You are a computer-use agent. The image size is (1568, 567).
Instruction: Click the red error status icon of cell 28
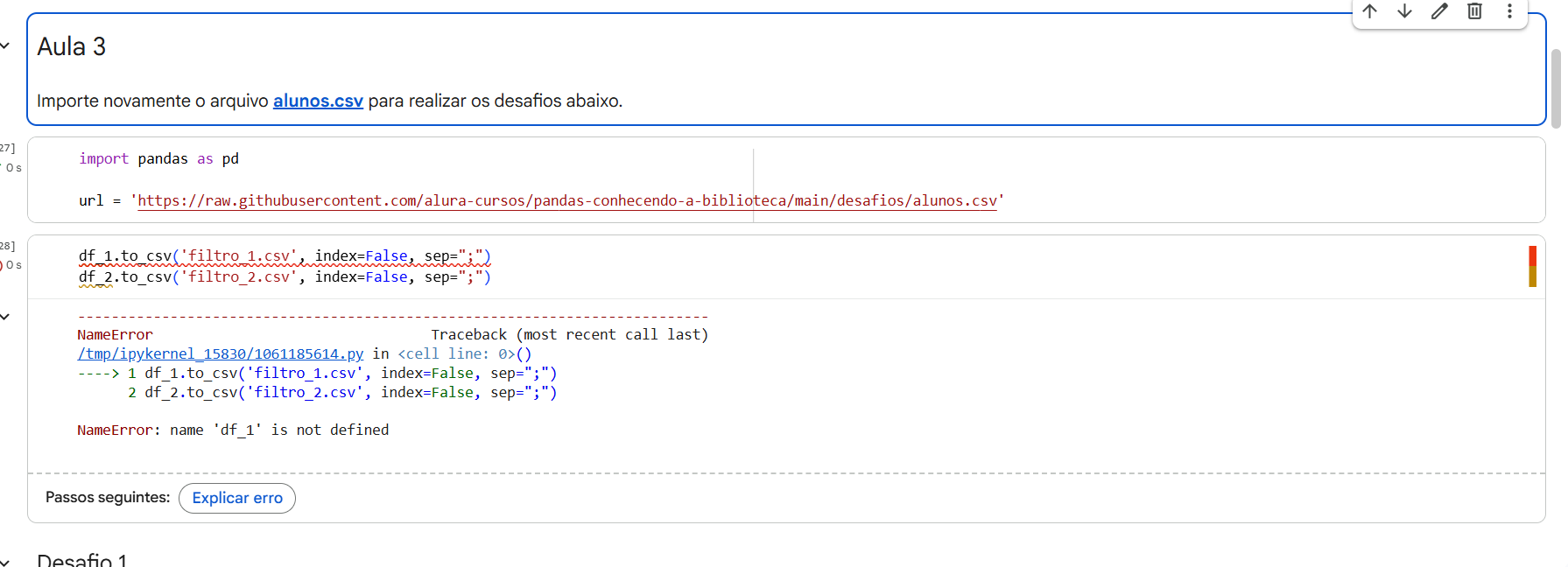tap(3, 265)
